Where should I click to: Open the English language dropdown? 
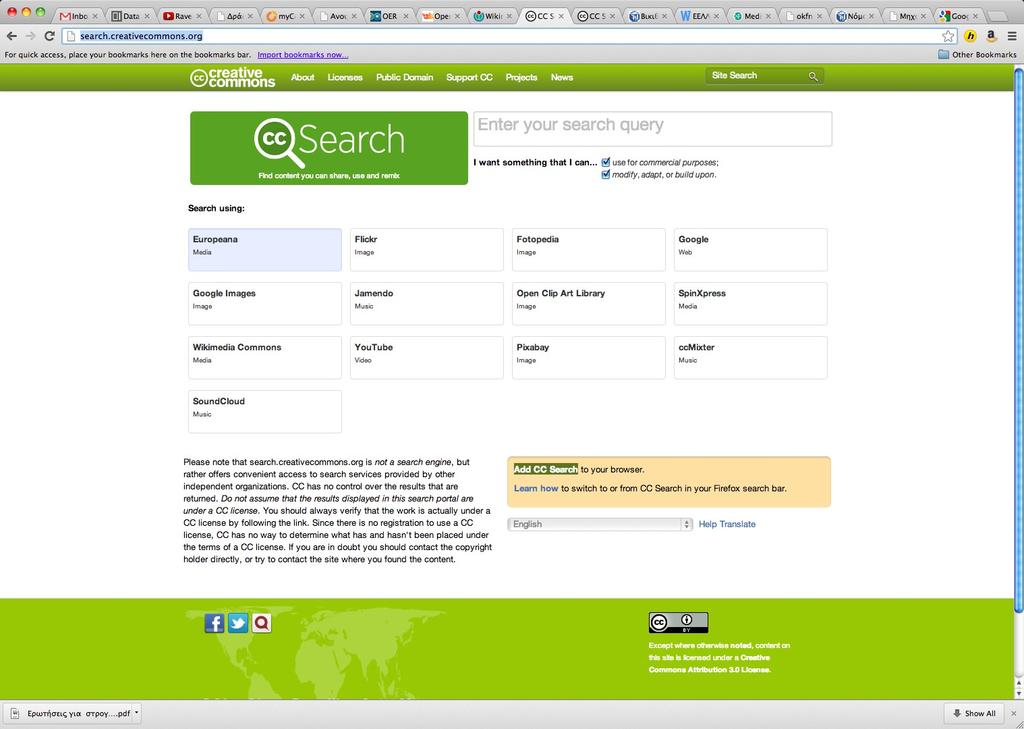[x=600, y=524]
